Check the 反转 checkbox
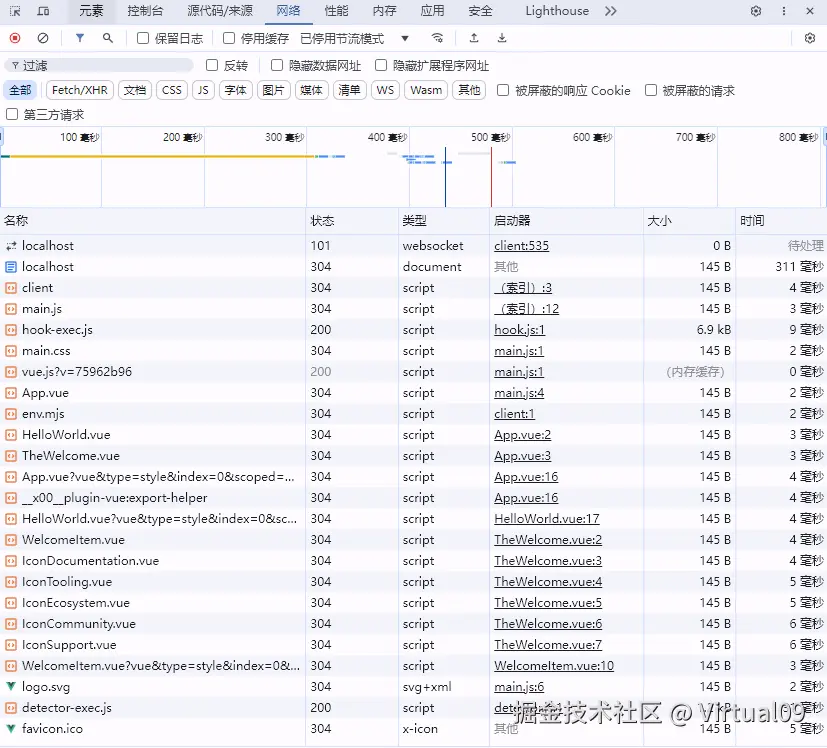 (212, 65)
